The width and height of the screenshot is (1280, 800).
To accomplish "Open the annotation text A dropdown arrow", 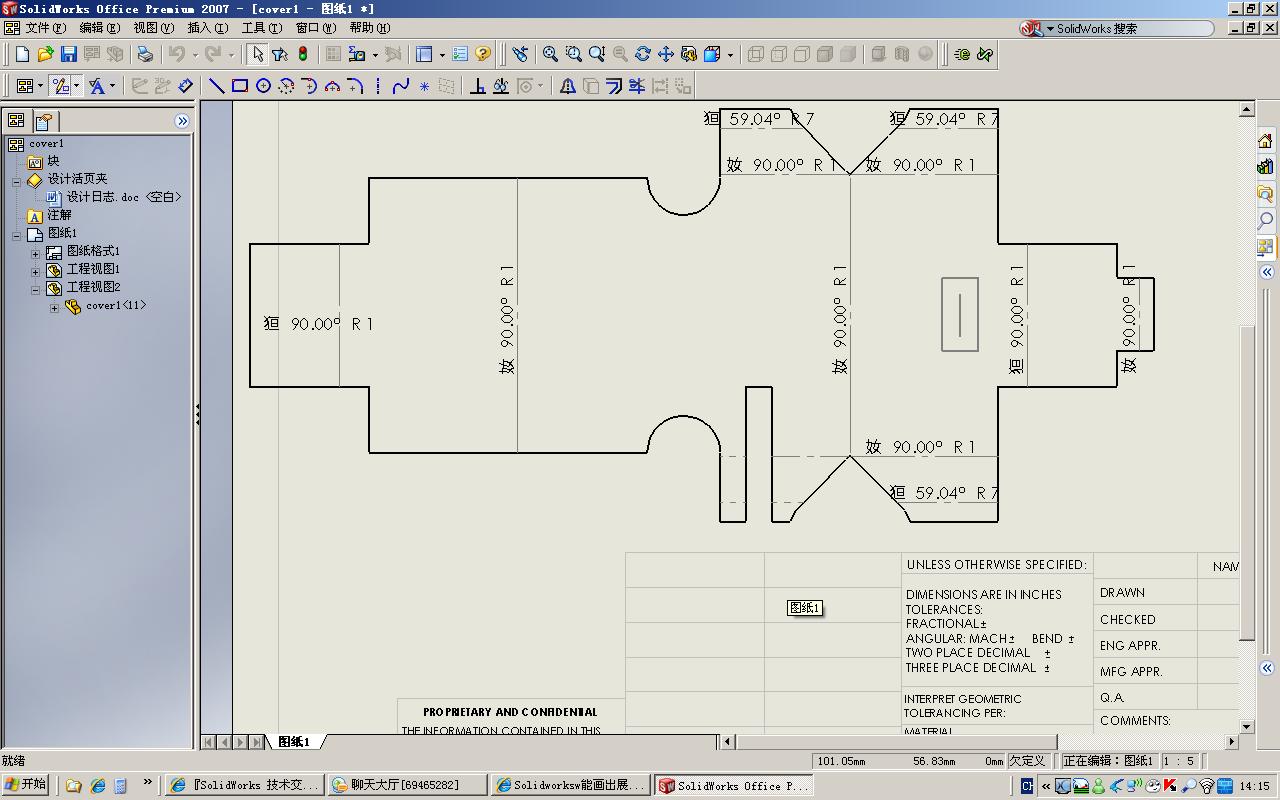I will pyautogui.click(x=112, y=87).
